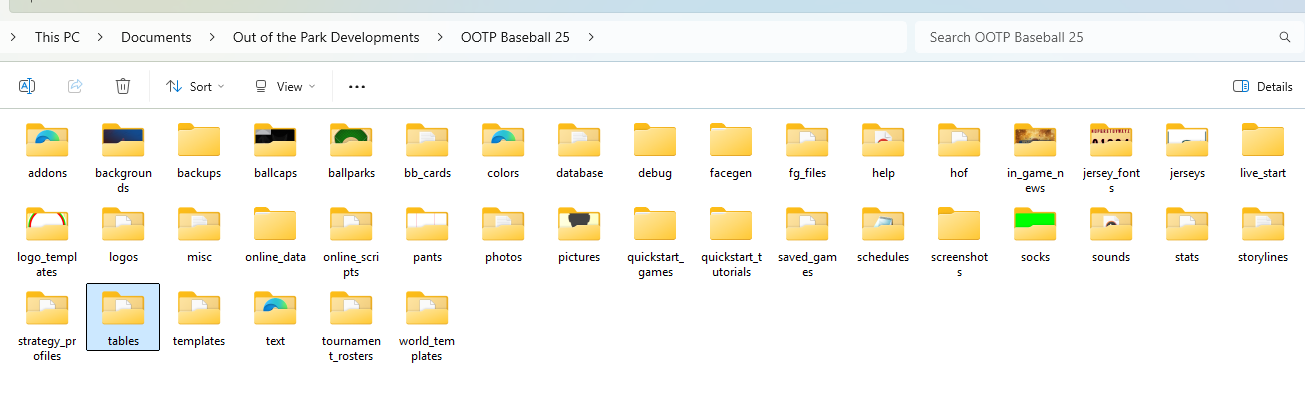Open the jersey_fonts folder
The width and height of the screenshot is (1305, 402).
[x=1111, y=158]
